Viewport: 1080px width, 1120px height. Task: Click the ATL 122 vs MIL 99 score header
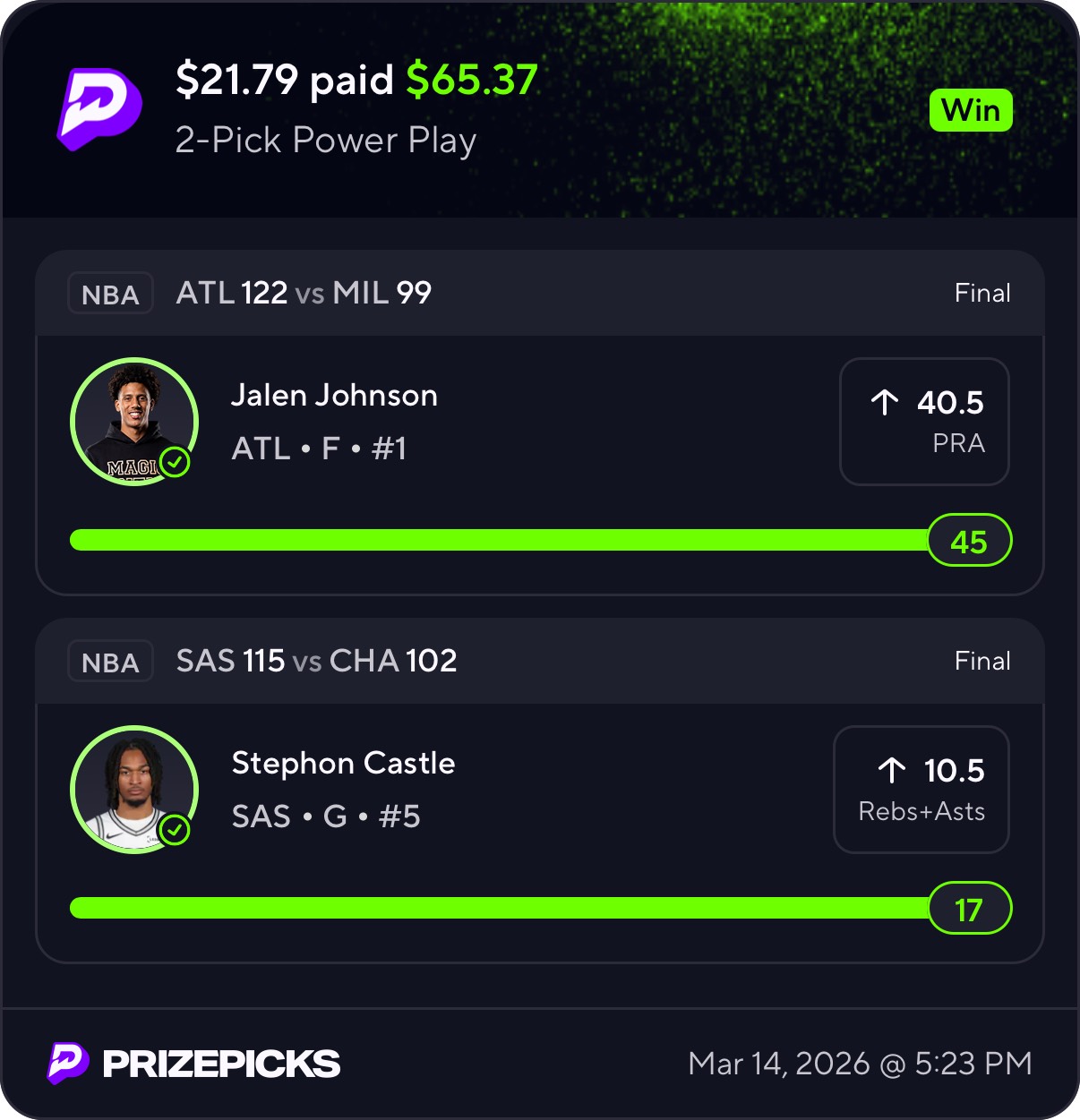pos(304,293)
